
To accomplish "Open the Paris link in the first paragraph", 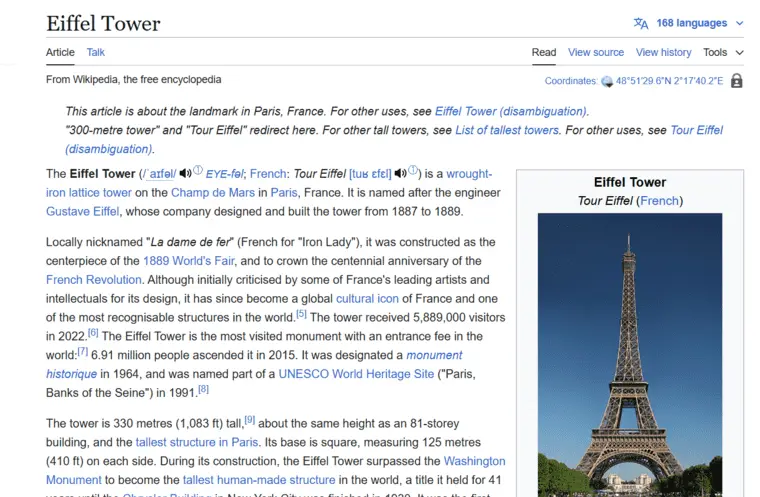I will point(284,193).
